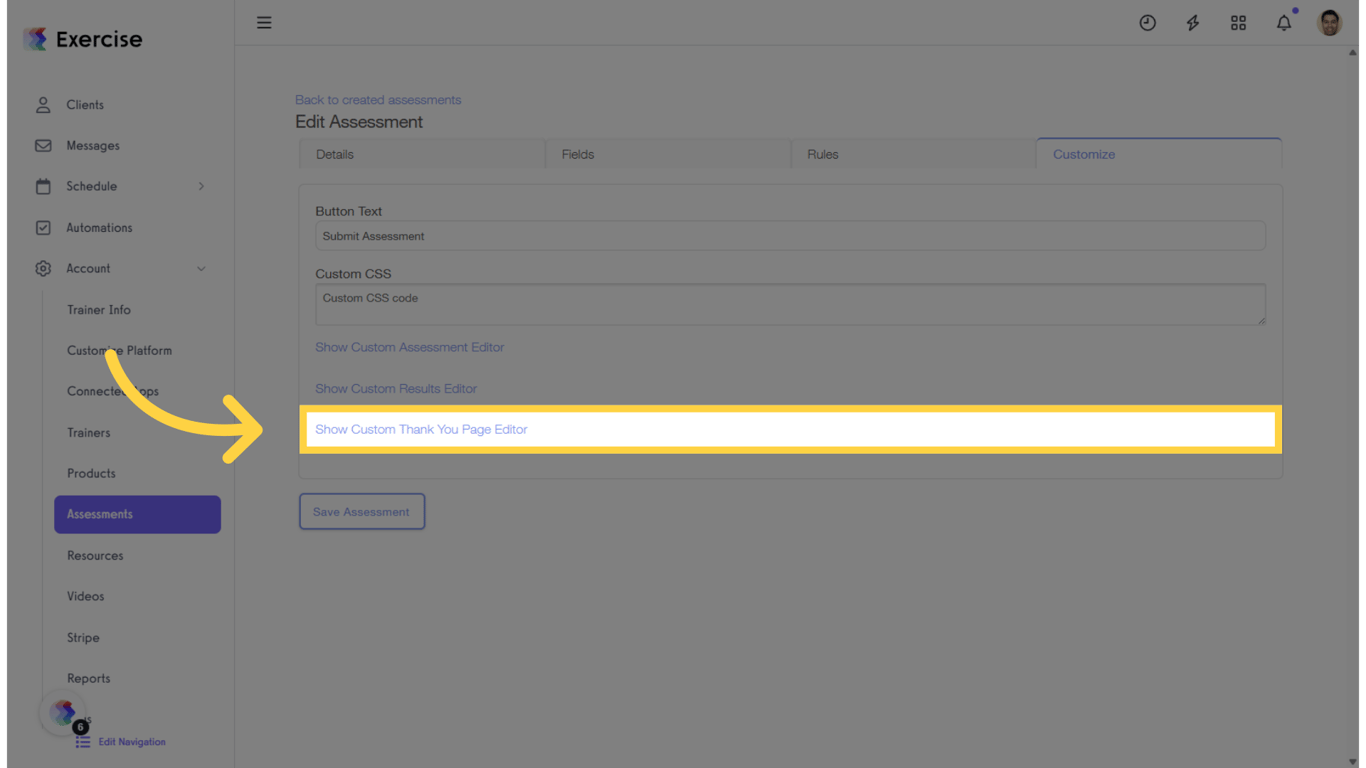Check notifications via the bell icon
The height and width of the screenshot is (768, 1366).
coord(1283,22)
